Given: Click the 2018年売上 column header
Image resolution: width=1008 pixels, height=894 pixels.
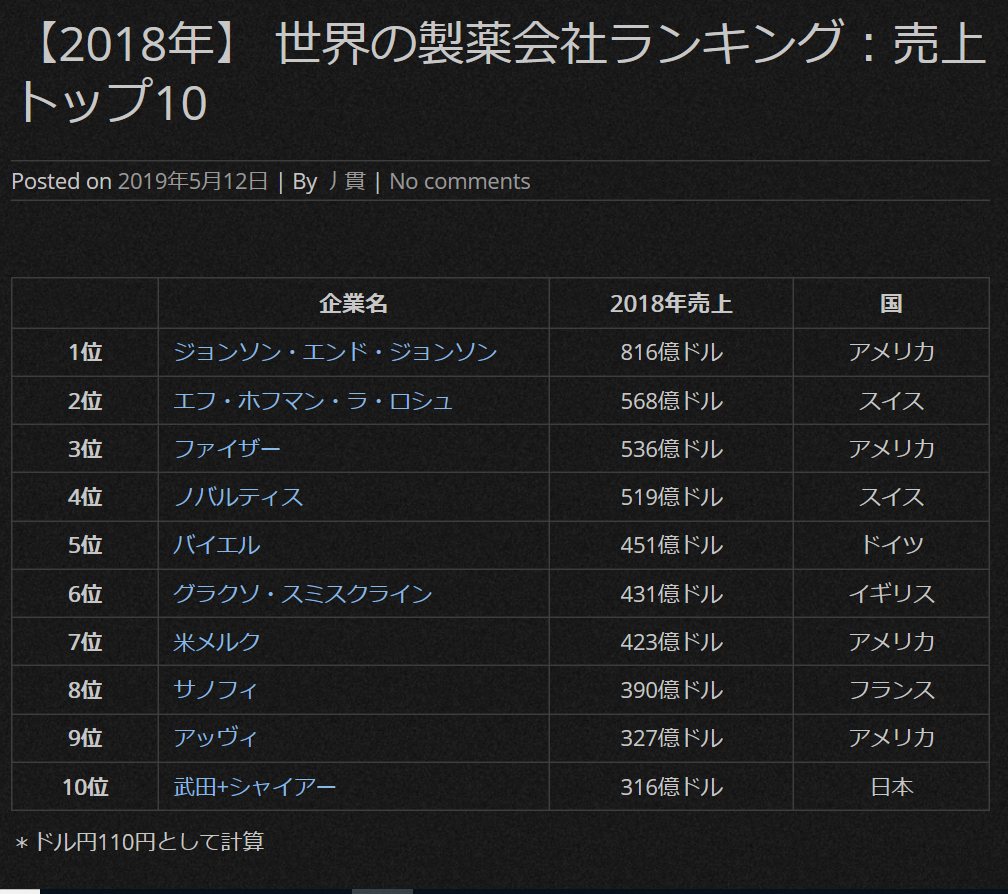Looking at the screenshot, I should pos(671,304).
